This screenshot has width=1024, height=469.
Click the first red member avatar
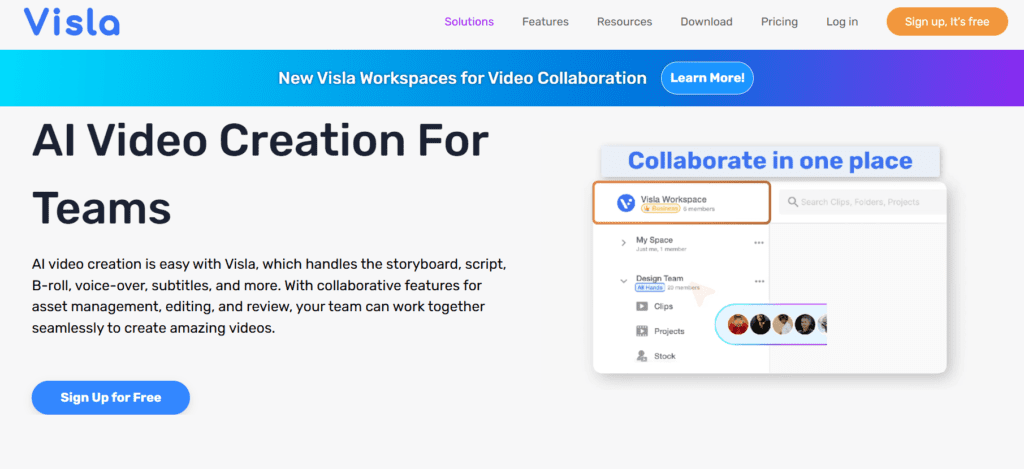click(x=738, y=324)
